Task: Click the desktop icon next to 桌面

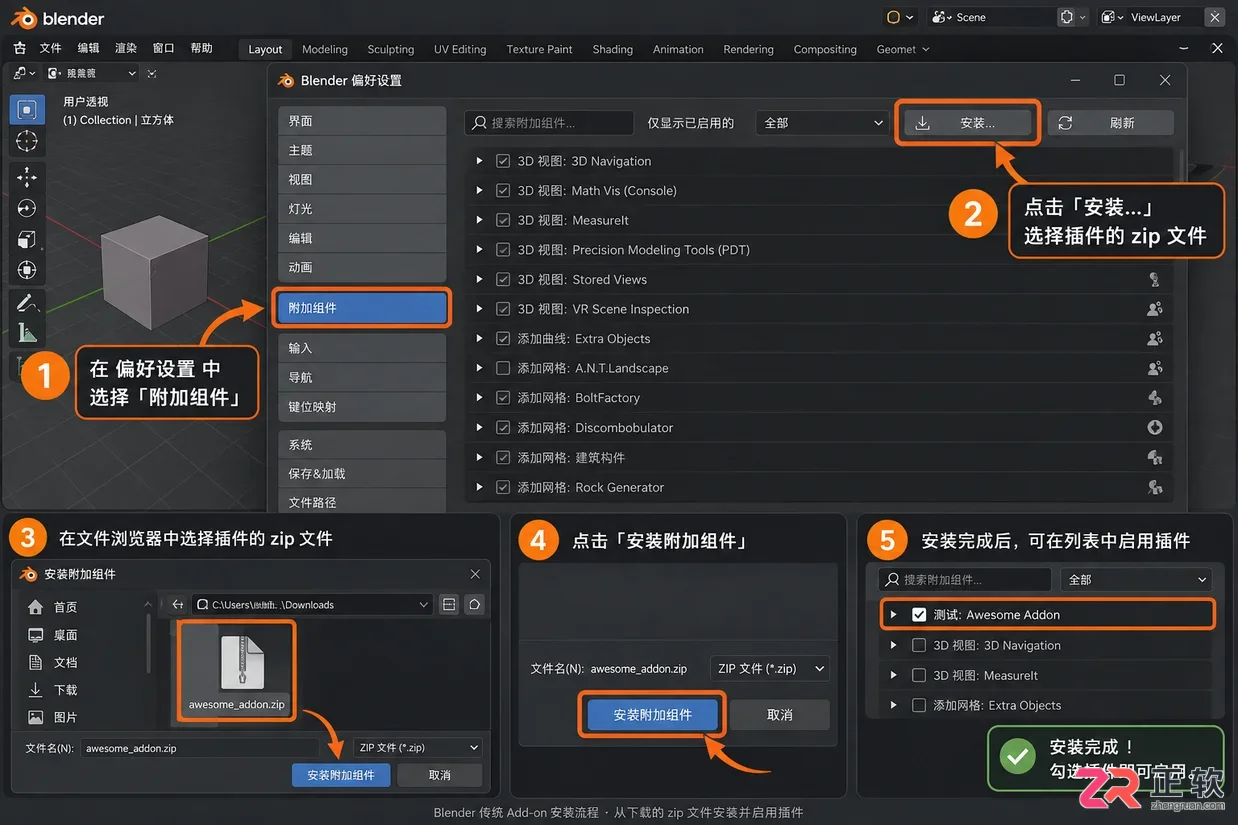Action: tap(36, 635)
